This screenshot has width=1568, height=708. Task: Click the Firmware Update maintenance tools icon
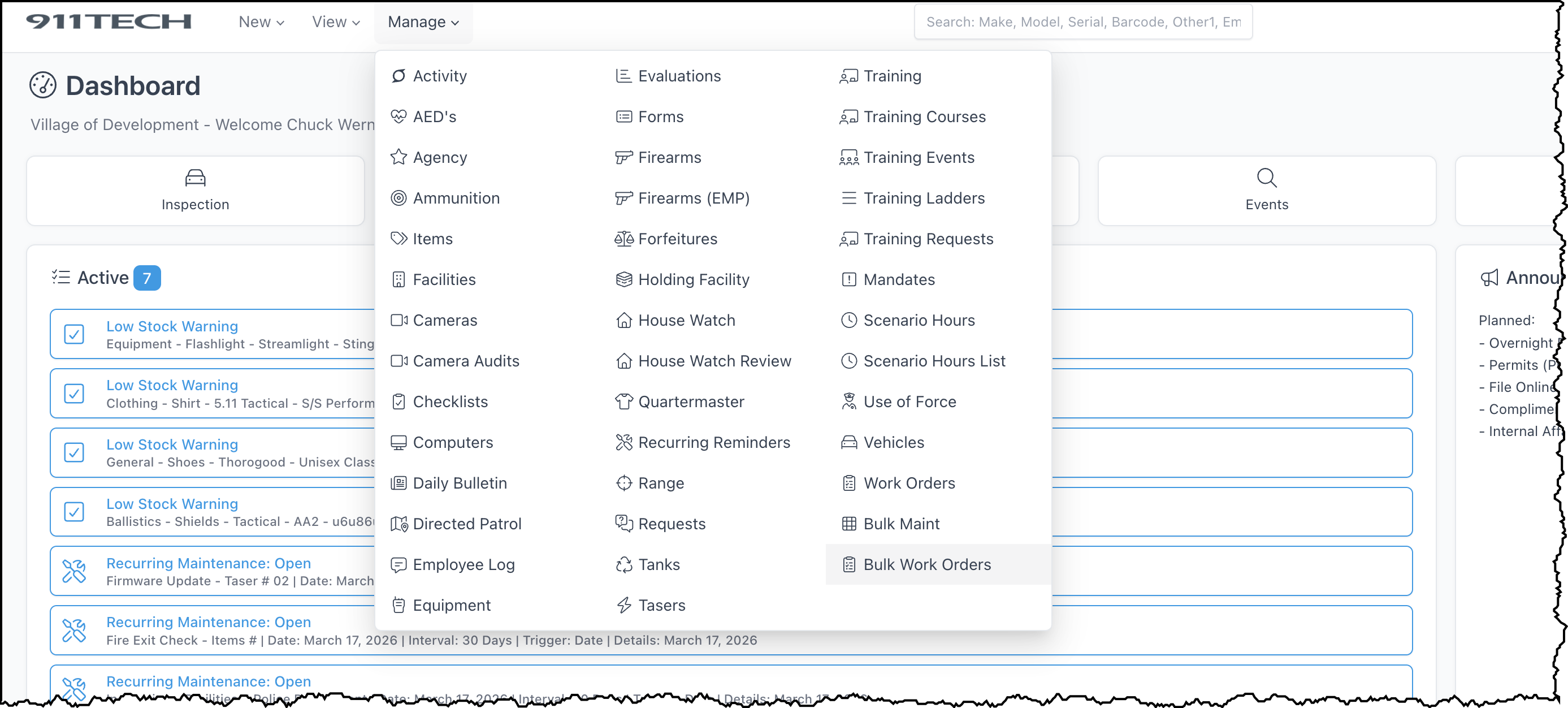tap(74, 571)
